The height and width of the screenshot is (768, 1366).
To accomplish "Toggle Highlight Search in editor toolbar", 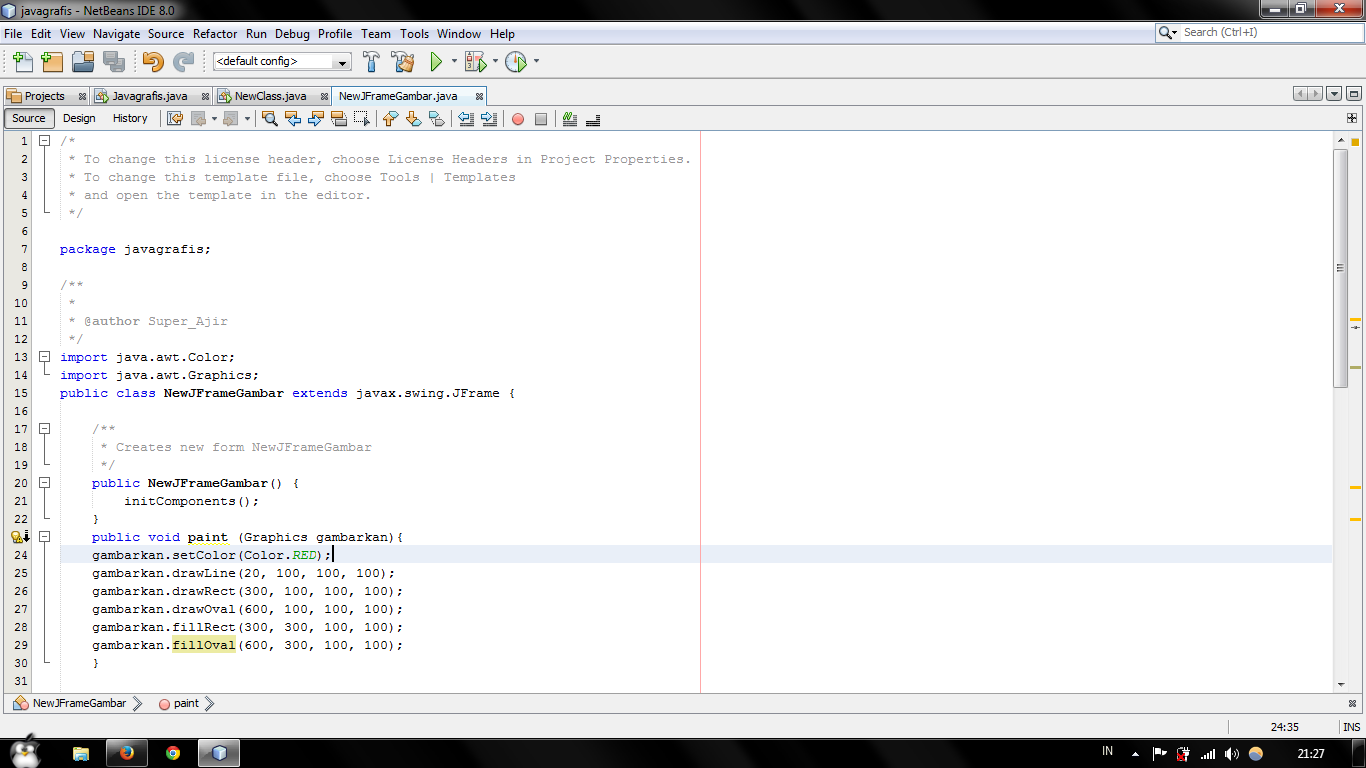I will [x=339, y=119].
